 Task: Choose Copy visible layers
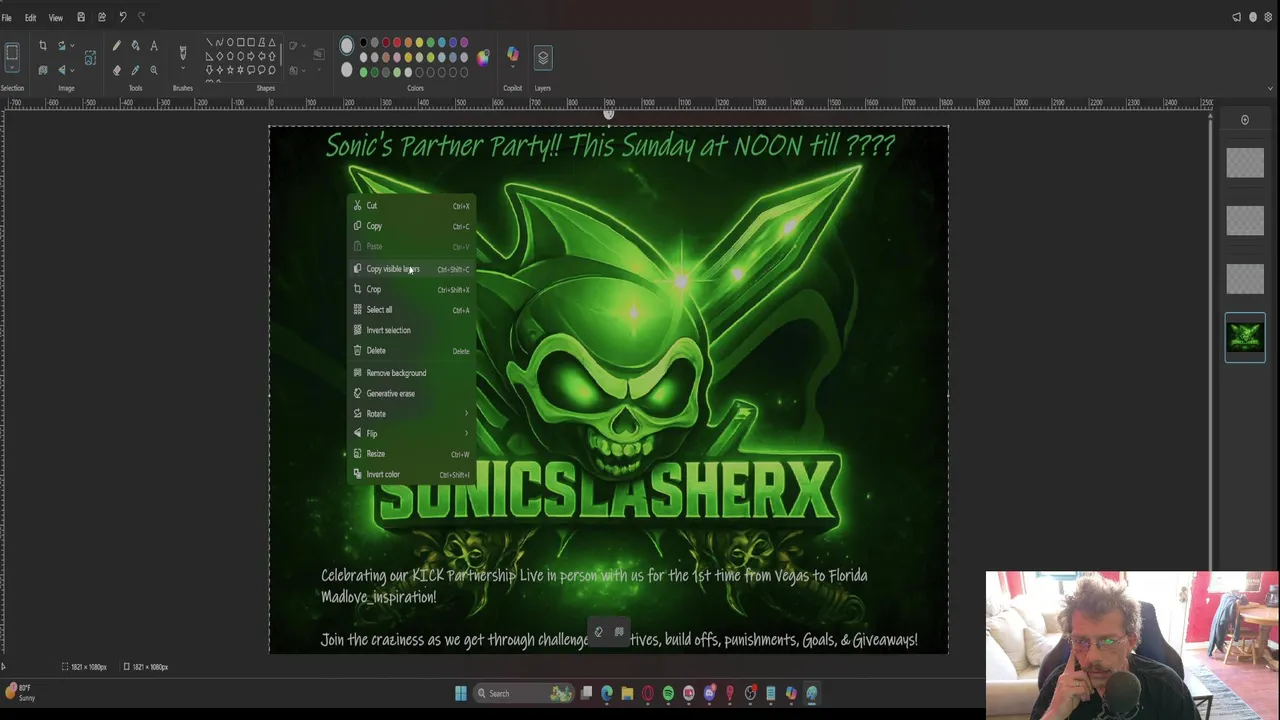[411, 269]
